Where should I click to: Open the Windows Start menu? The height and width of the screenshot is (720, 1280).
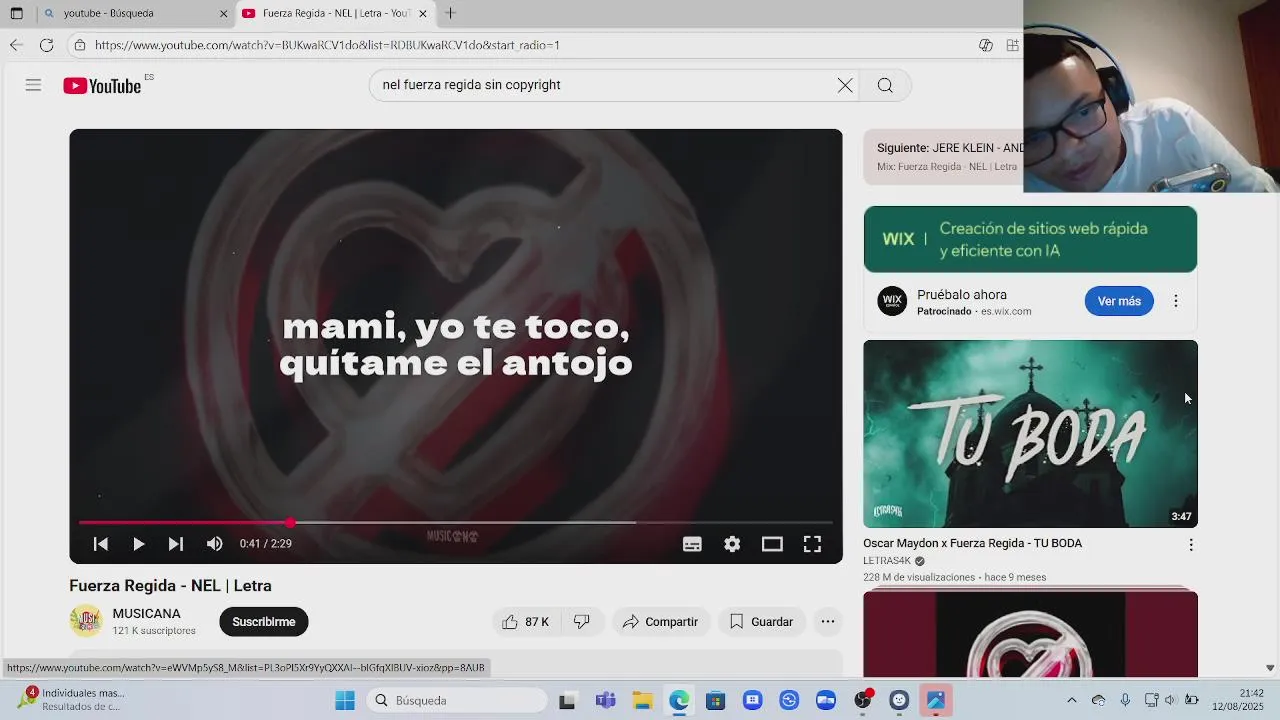(345, 700)
